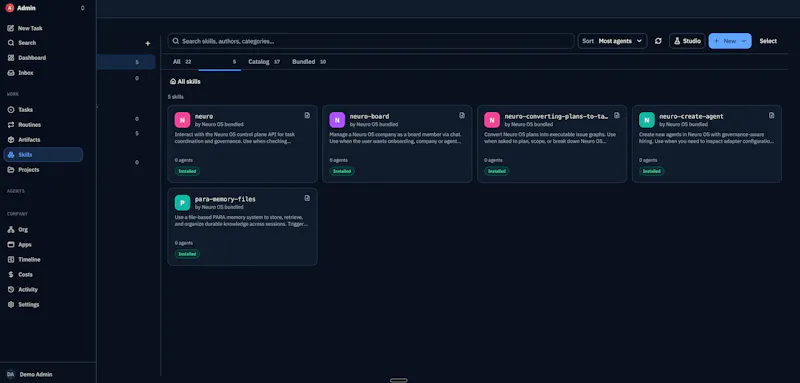
Task: Open the Admin workspace switcher
Action: pyautogui.click(x=46, y=8)
